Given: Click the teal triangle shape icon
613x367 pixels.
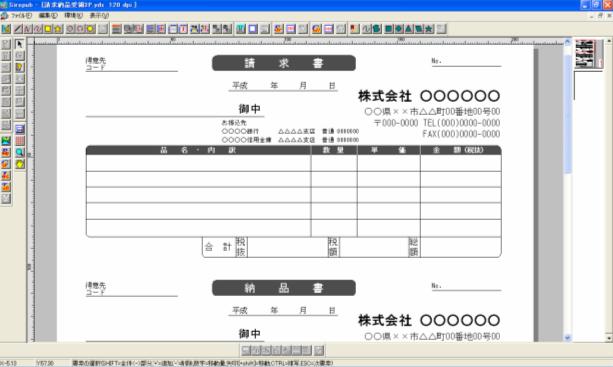Looking at the screenshot, I should click(409, 29).
